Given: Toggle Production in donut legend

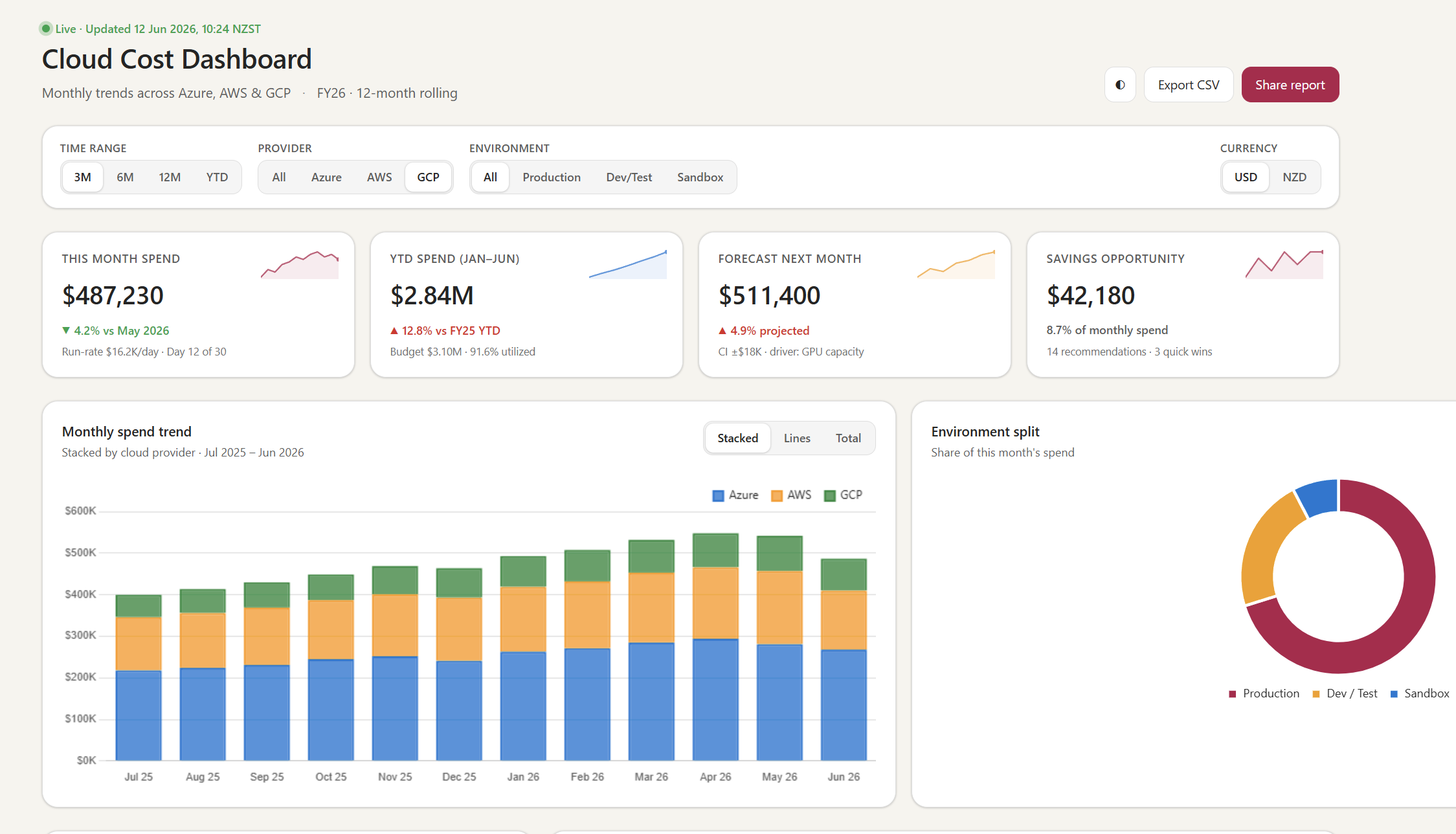Looking at the screenshot, I should click(x=1264, y=693).
